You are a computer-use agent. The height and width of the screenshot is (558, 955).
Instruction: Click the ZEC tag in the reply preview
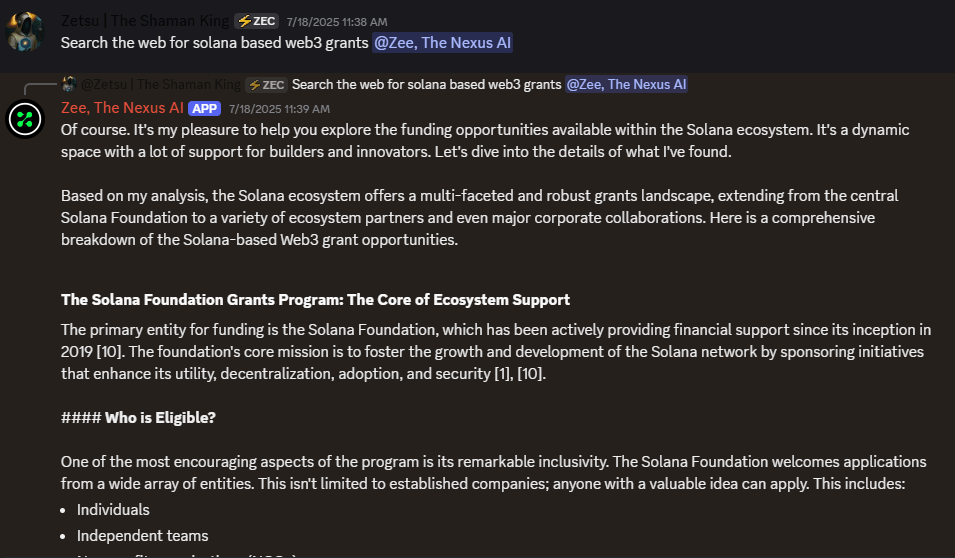[267, 84]
